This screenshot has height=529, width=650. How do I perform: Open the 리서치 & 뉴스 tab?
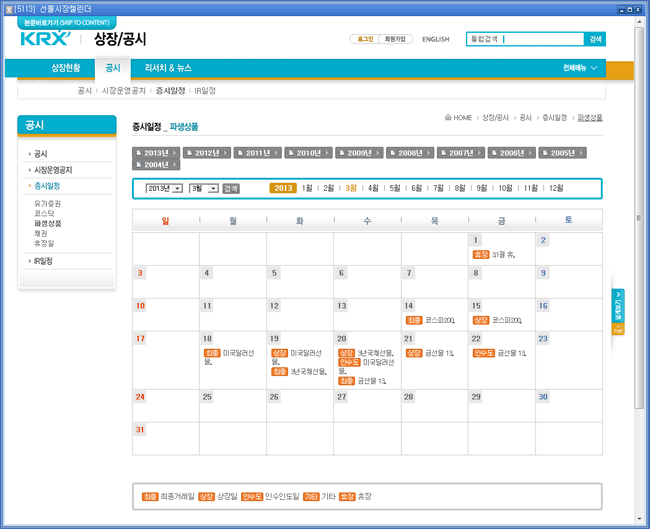point(167,68)
